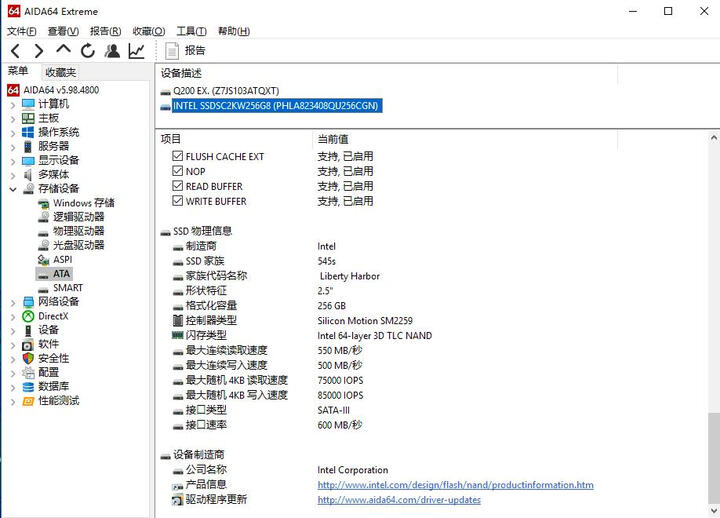720x518 pixels.
Task: Toggle the READ BUFFER checkbox
Action: (x=177, y=186)
